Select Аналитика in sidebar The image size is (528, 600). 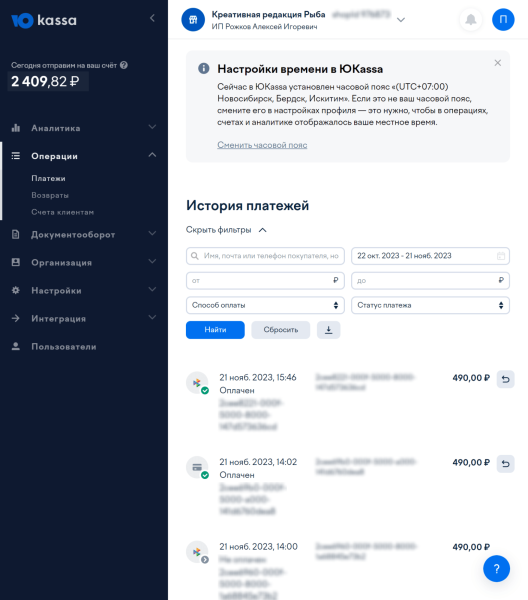(x=56, y=128)
